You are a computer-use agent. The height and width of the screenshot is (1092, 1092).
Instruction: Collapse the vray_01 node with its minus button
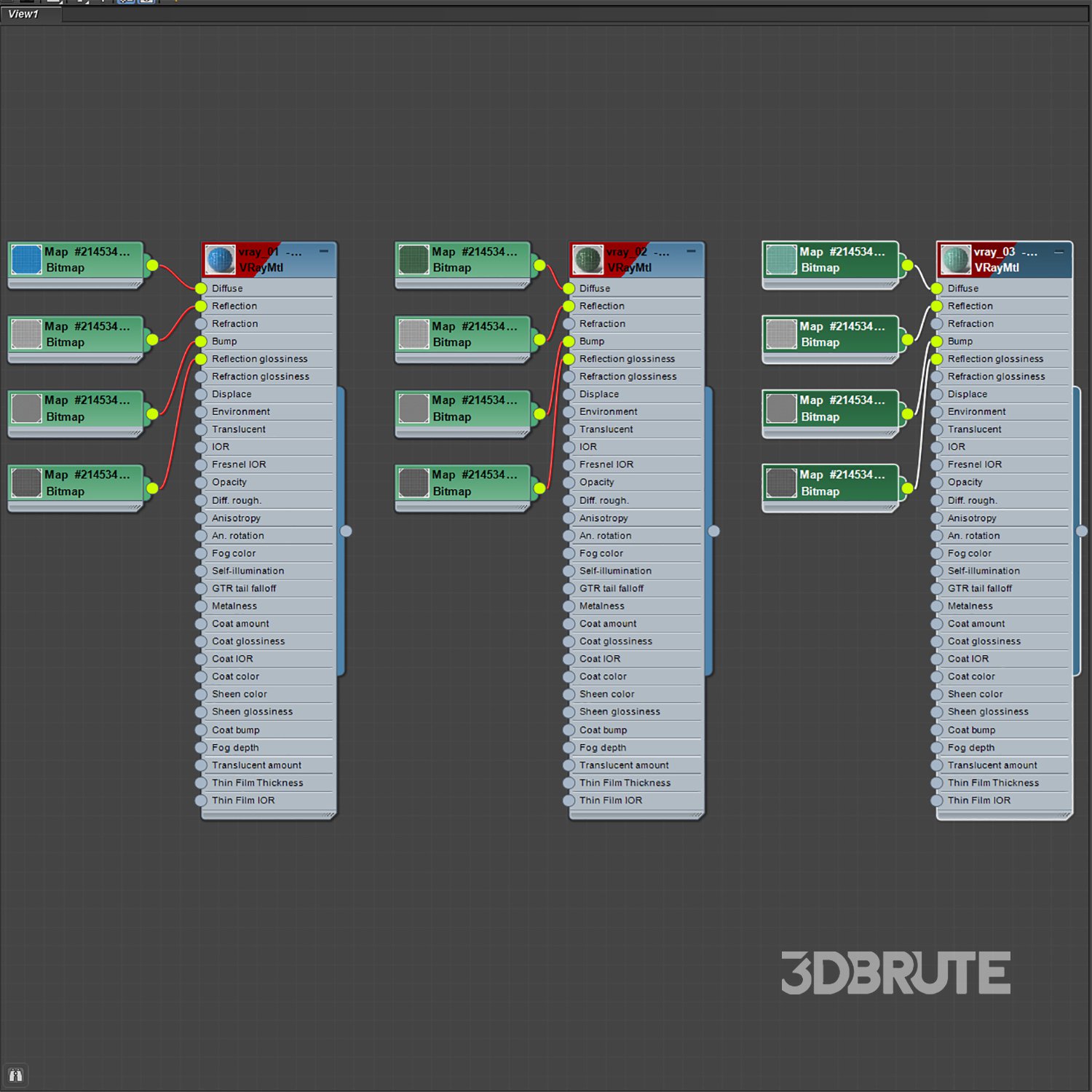[324, 251]
